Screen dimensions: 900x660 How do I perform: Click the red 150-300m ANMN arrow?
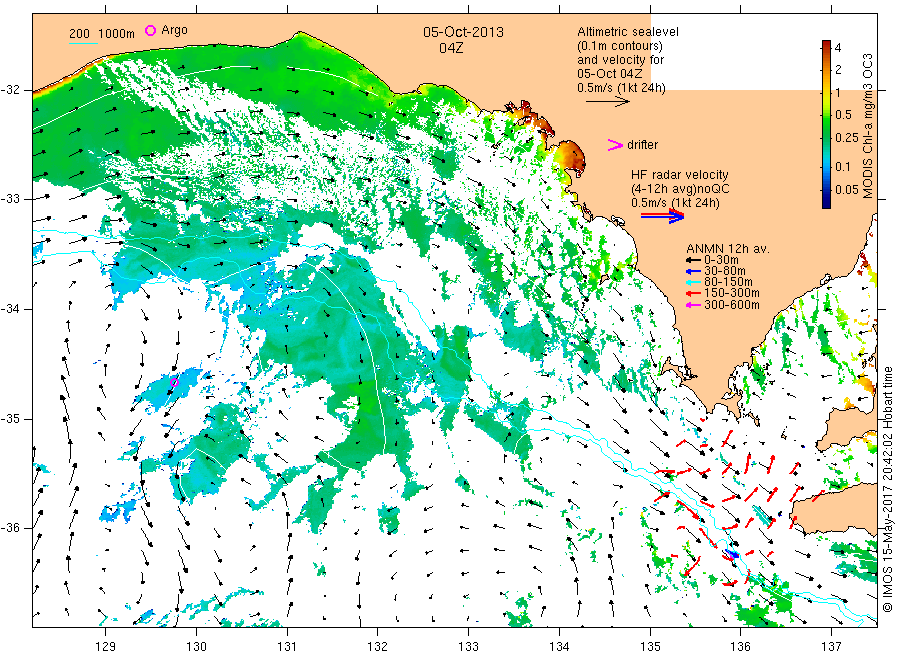click(x=693, y=293)
